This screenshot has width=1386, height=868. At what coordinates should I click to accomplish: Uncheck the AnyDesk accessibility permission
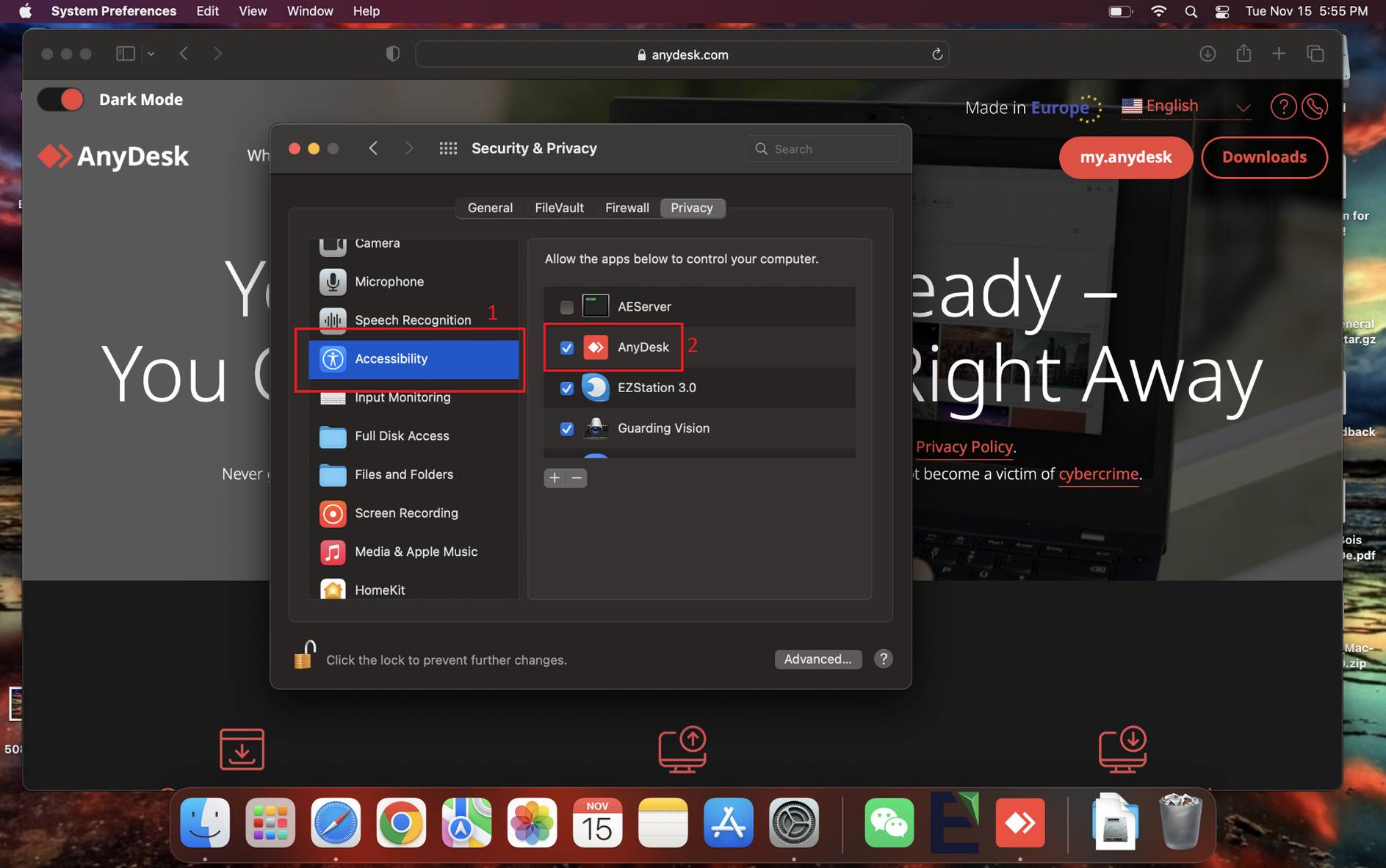[566, 347]
